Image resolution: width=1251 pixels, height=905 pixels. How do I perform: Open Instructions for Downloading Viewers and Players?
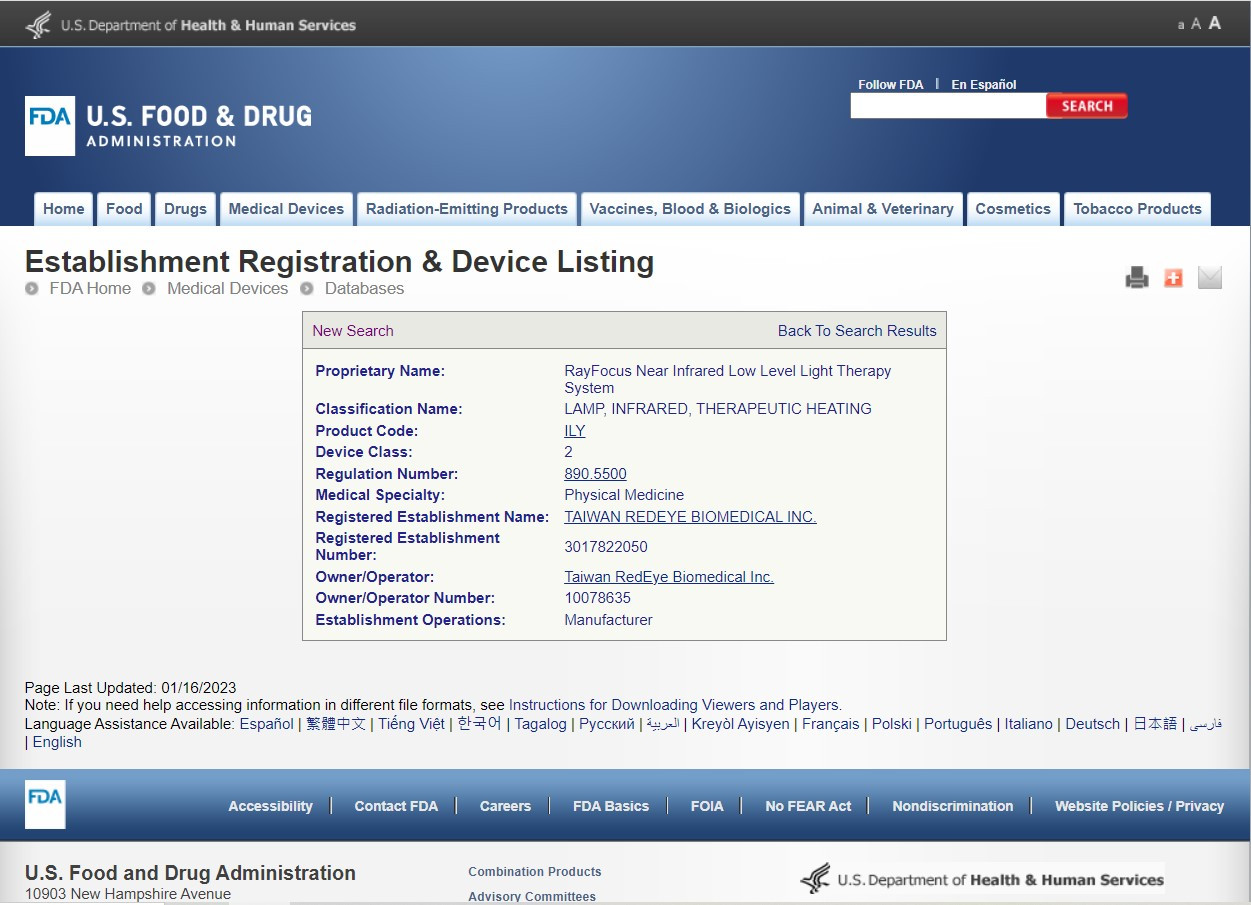coord(675,705)
